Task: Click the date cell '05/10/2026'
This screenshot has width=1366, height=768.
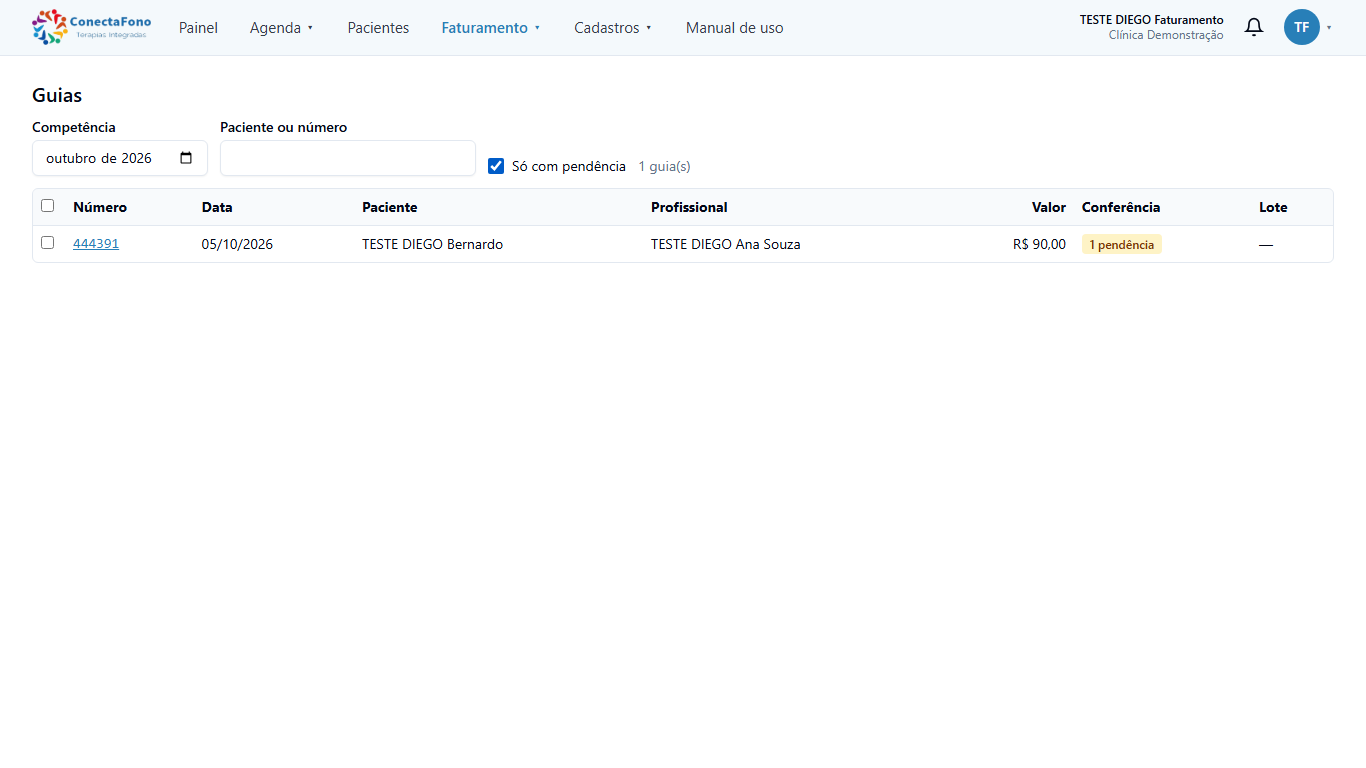Action: coord(237,244)
